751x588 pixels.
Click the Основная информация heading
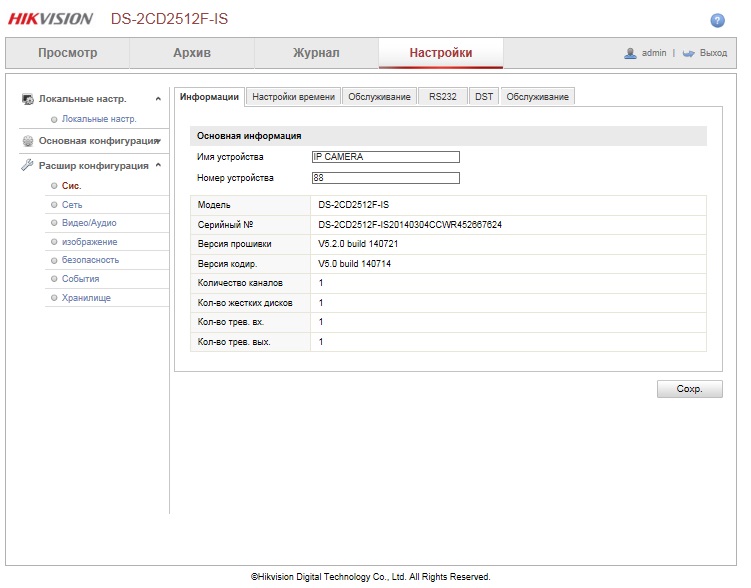[249, 136]
